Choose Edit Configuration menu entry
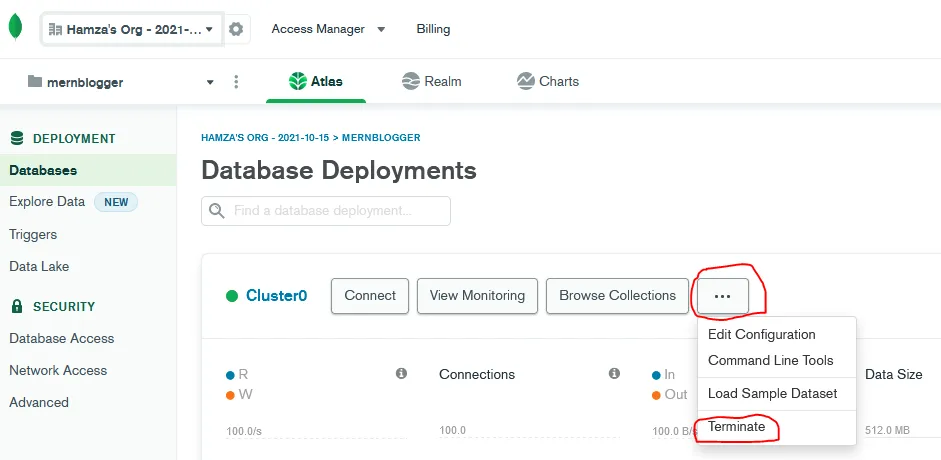 pyautogui.click(x=762, y=334)
